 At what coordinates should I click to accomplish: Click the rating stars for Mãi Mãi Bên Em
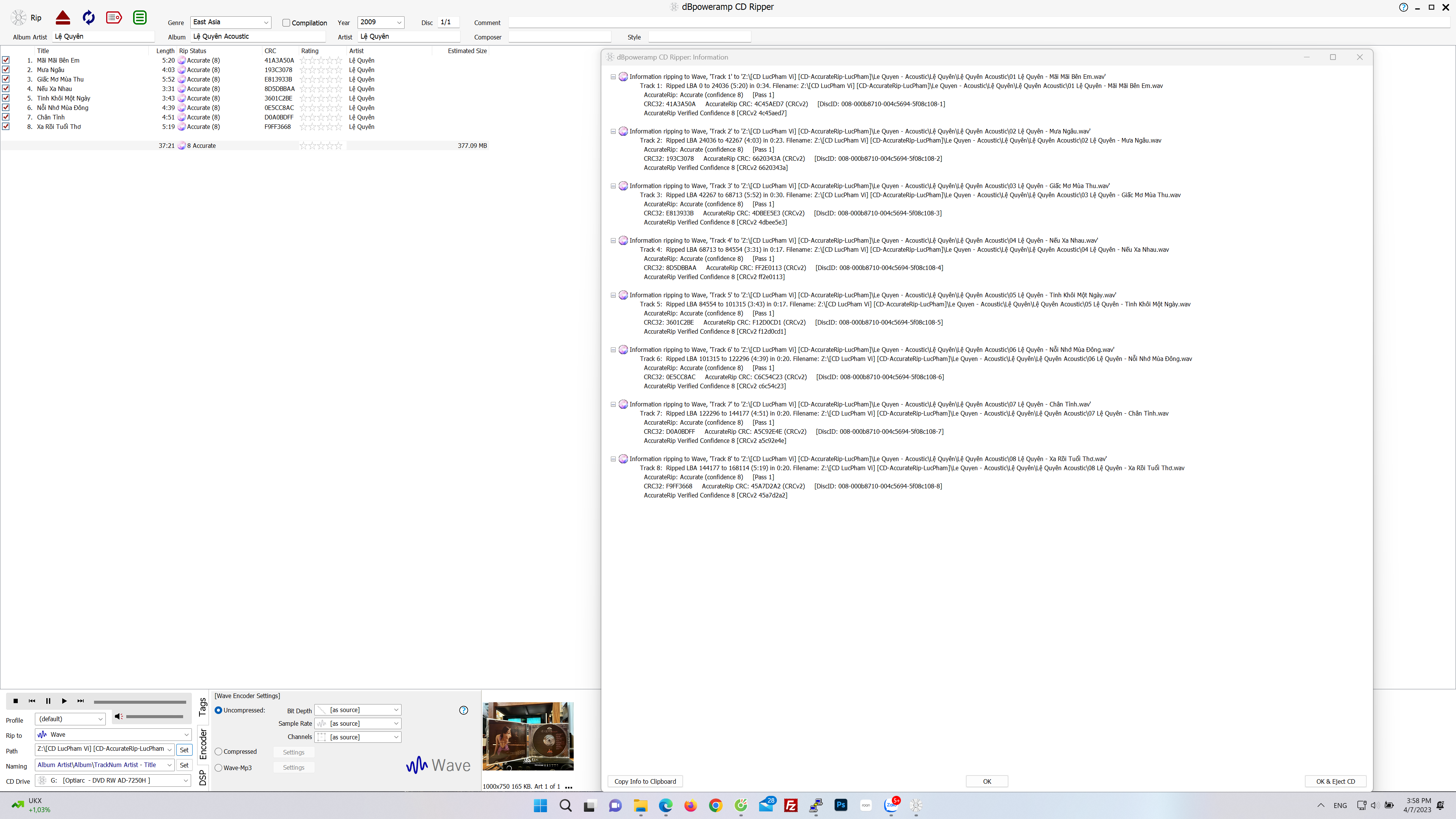(321, 61)
